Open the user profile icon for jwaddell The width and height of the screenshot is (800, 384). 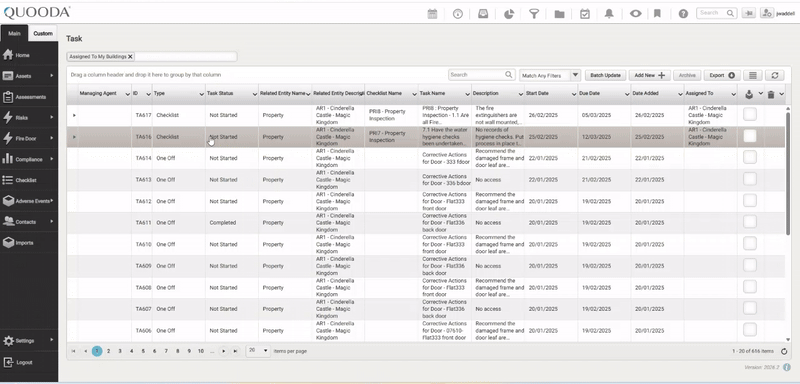(766, 13)
